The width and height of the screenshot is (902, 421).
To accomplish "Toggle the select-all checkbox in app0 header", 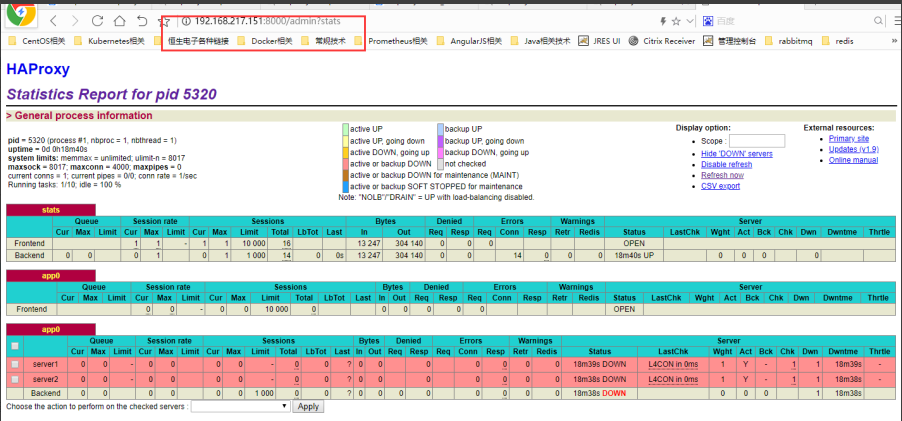I will click(15, 346).
